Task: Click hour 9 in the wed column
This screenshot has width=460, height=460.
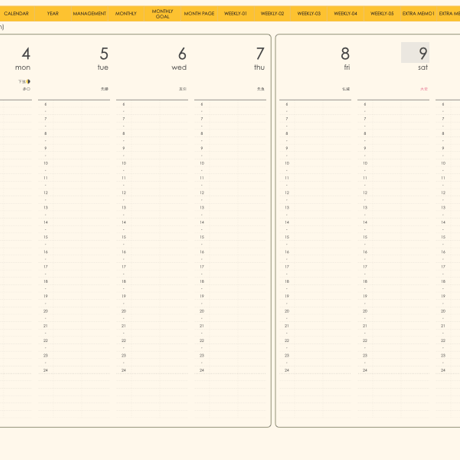Action: pos(124,148)
